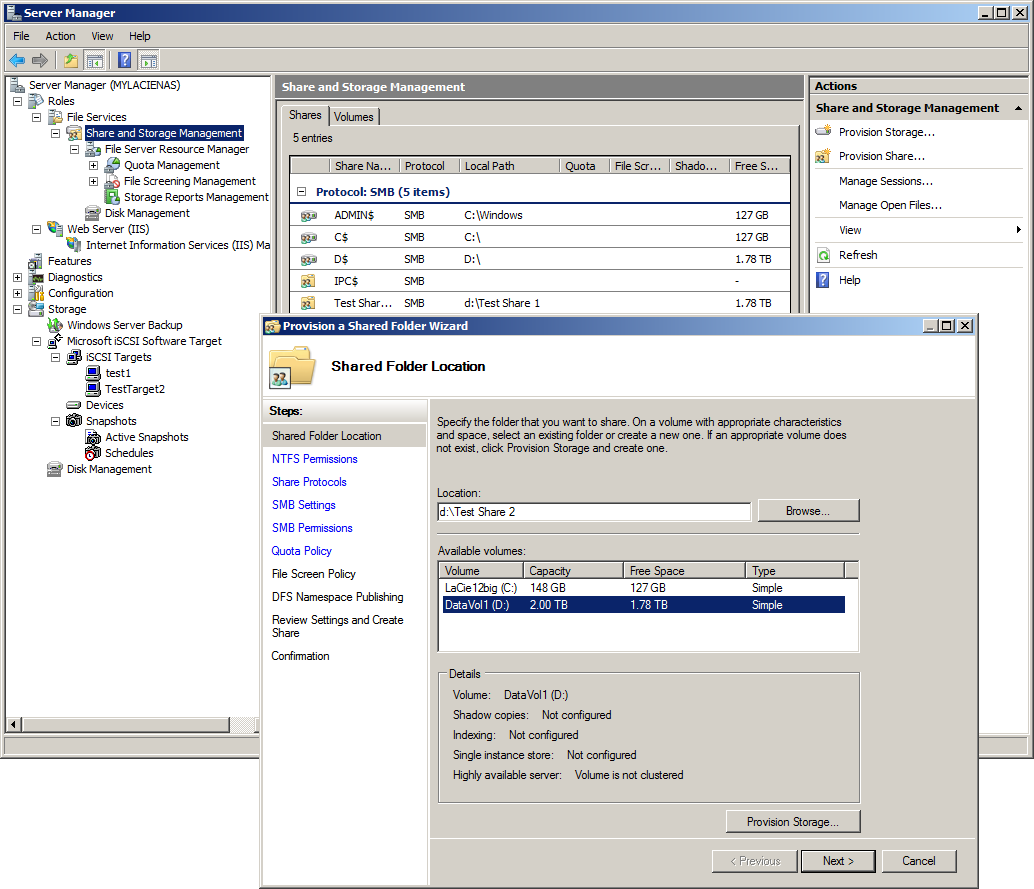The width and height of the screenshot is (1034, 889).
Task: Click the Web Server (IIS) icon
Action: [x=55, y=229]
